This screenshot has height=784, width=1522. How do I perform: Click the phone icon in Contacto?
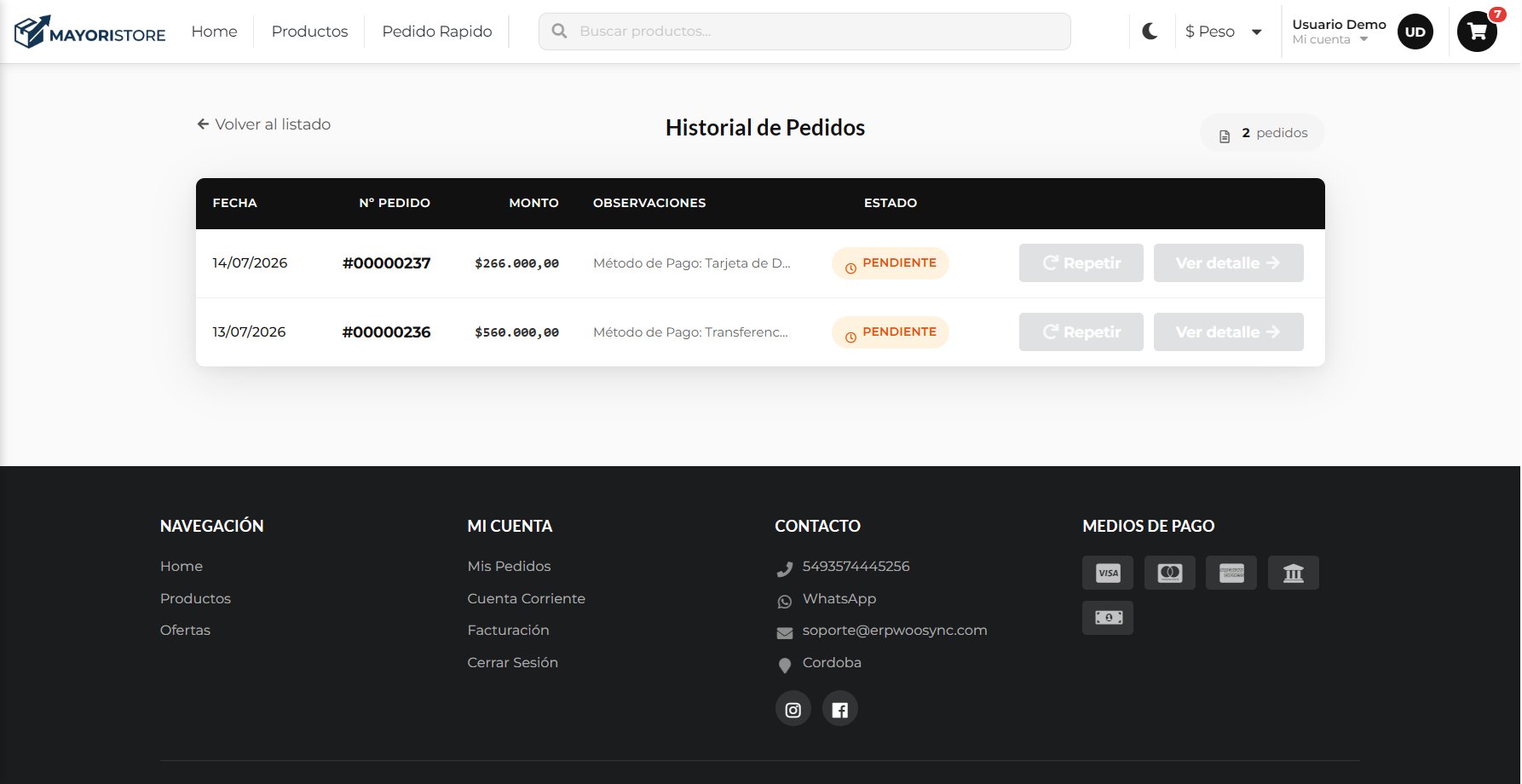[785, 569]
